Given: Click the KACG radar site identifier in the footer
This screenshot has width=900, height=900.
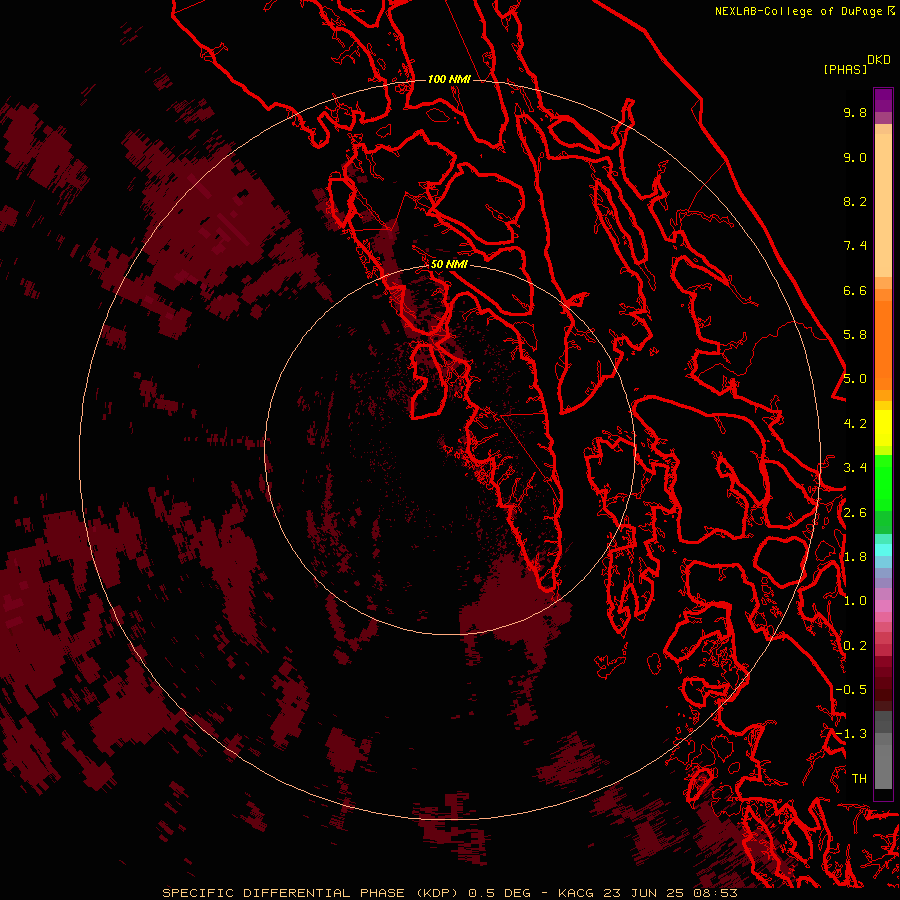Looking at the screenshot, I should coord(576,893).
